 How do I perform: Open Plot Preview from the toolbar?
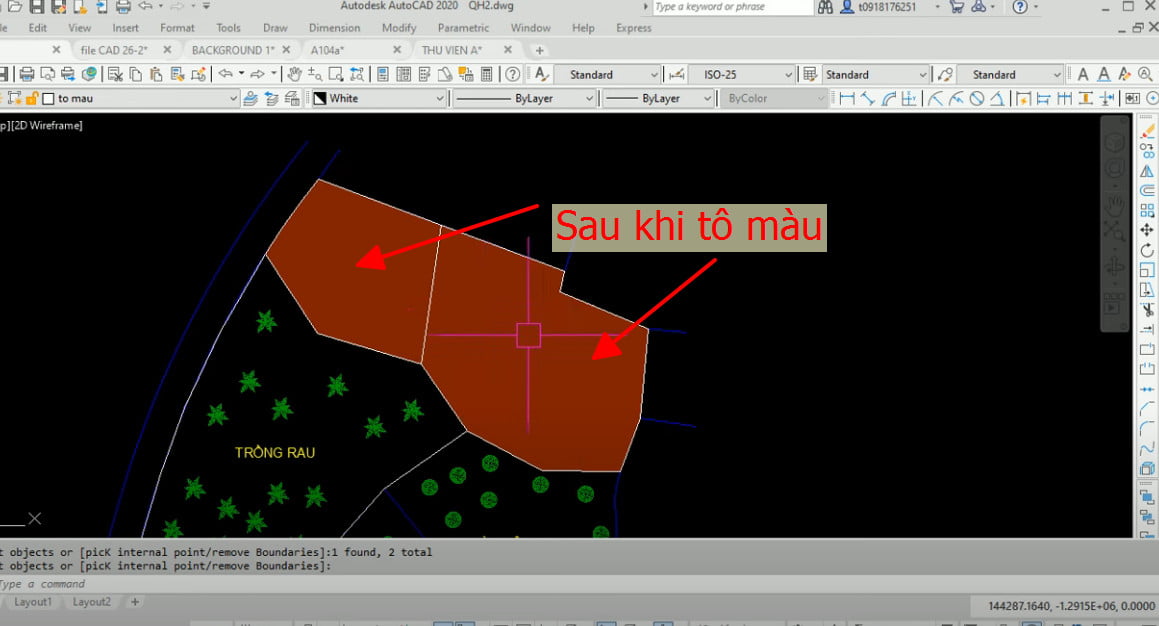[x=47, y=74]
